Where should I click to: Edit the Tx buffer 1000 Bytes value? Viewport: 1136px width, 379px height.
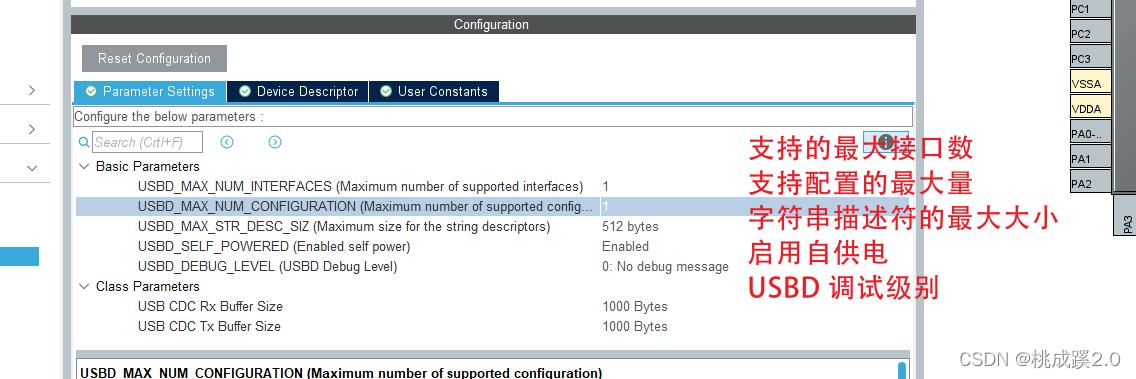pyautogui.click(x=635, y=327)
